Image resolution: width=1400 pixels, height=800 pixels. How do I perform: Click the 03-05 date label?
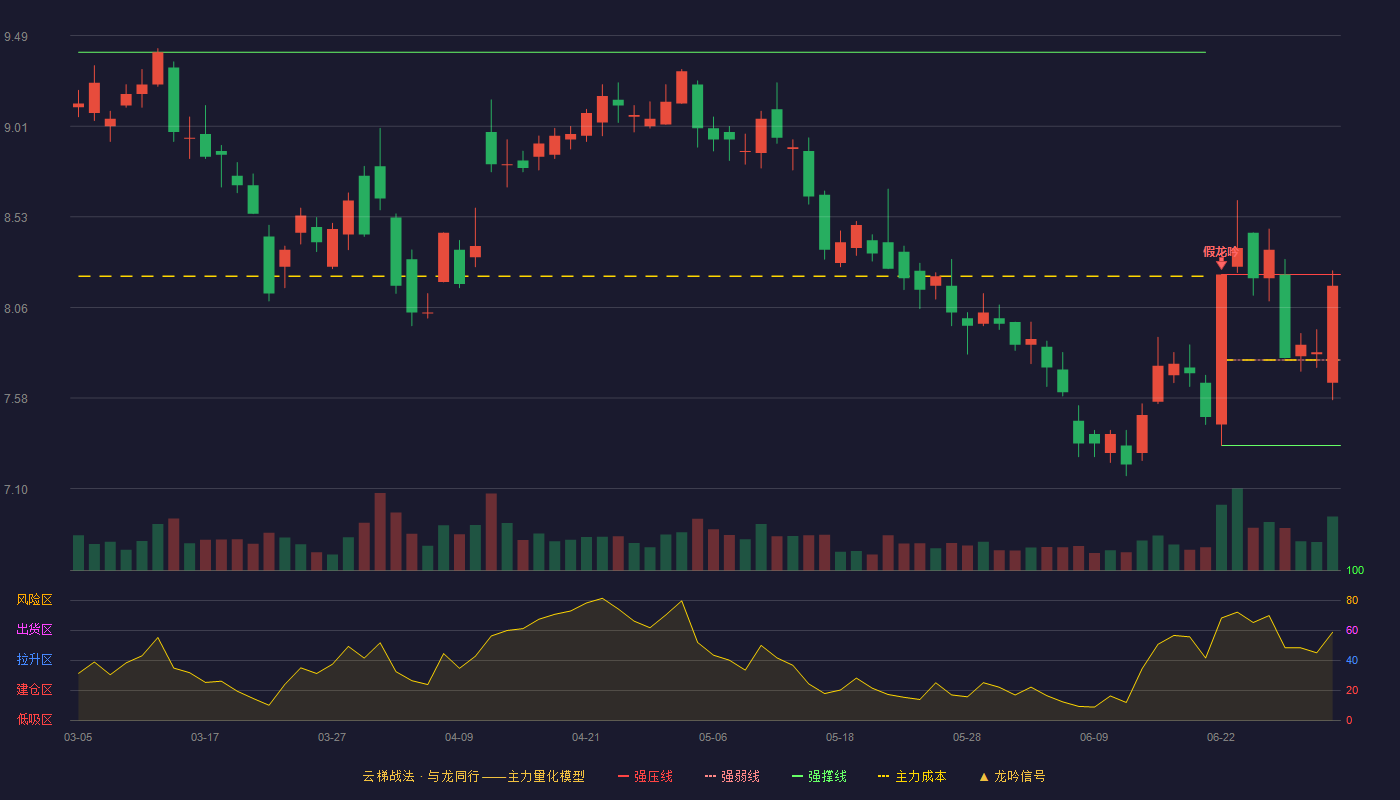(78, 737)
